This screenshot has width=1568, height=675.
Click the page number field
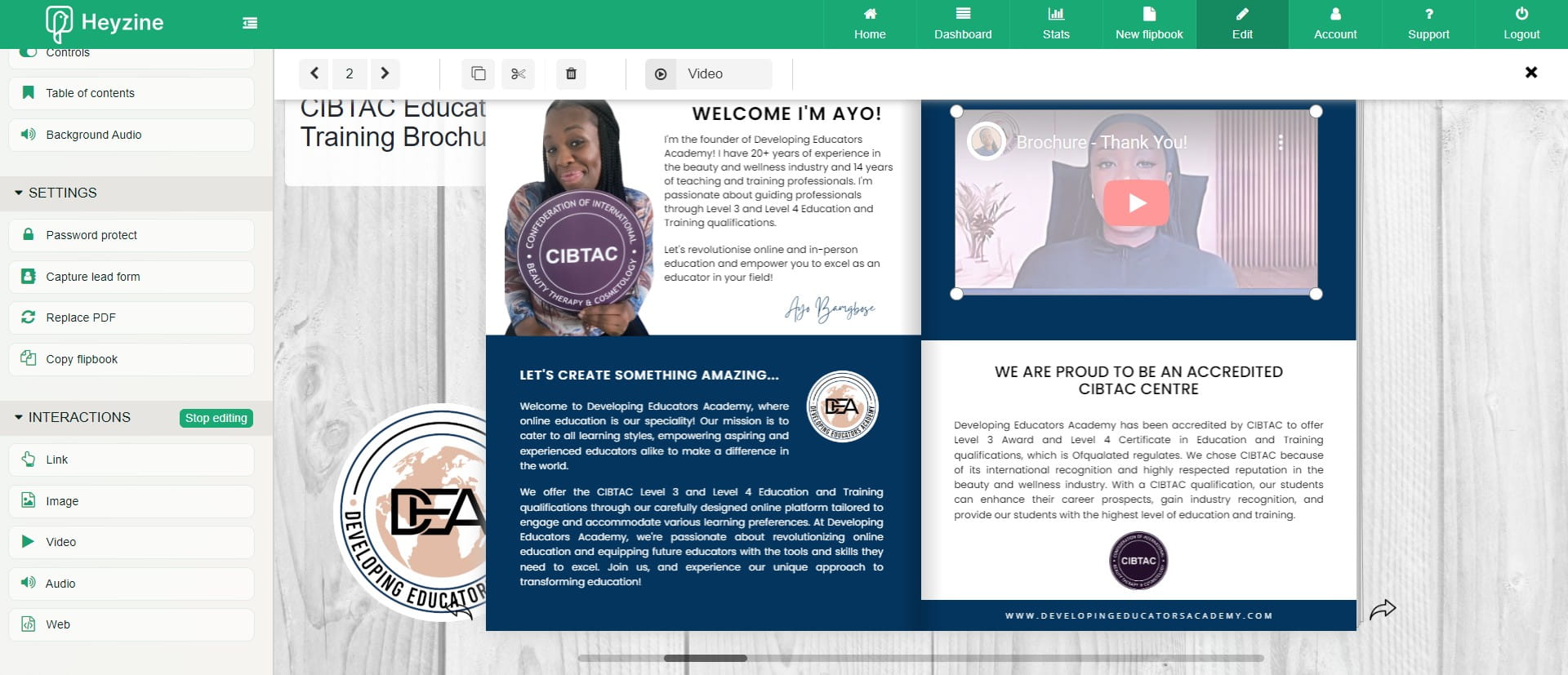pyautogui.click(x=350, y=73)
